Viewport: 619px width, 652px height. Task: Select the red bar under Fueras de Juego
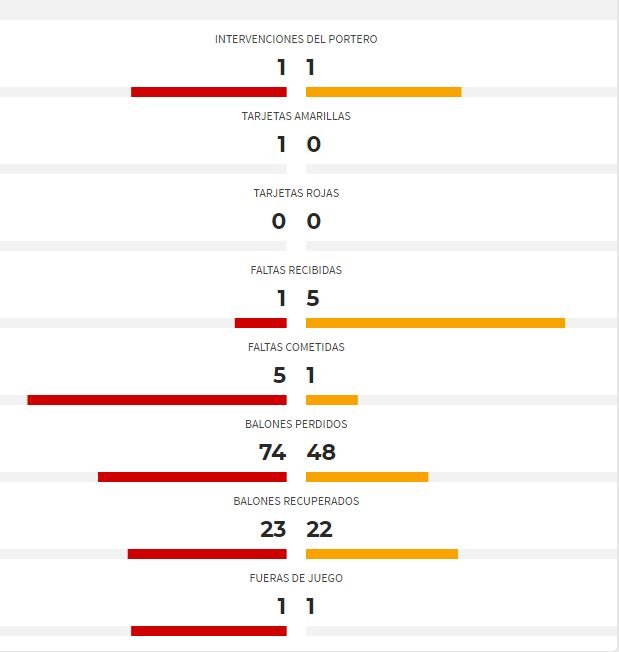[209, 630]
